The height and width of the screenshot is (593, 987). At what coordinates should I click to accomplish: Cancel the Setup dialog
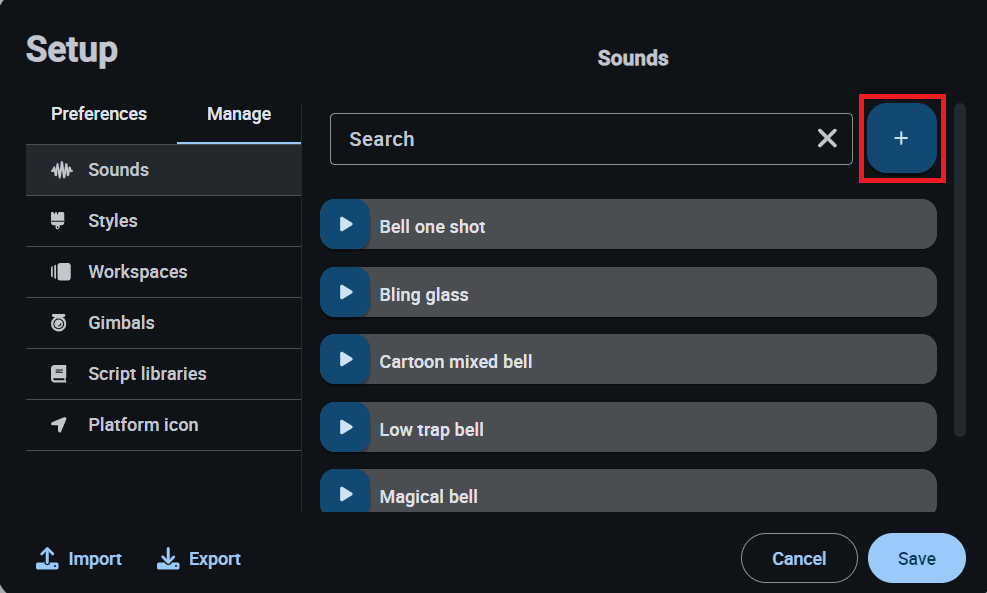(x=798, y=558)
